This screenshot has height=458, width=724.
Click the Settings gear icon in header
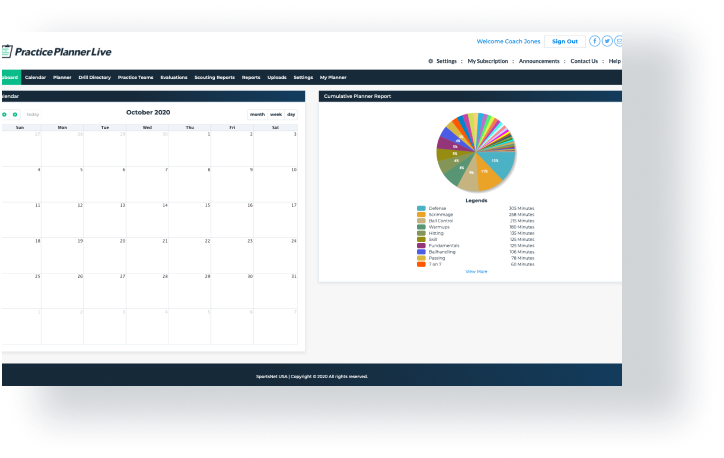click(x=431, y=61)
